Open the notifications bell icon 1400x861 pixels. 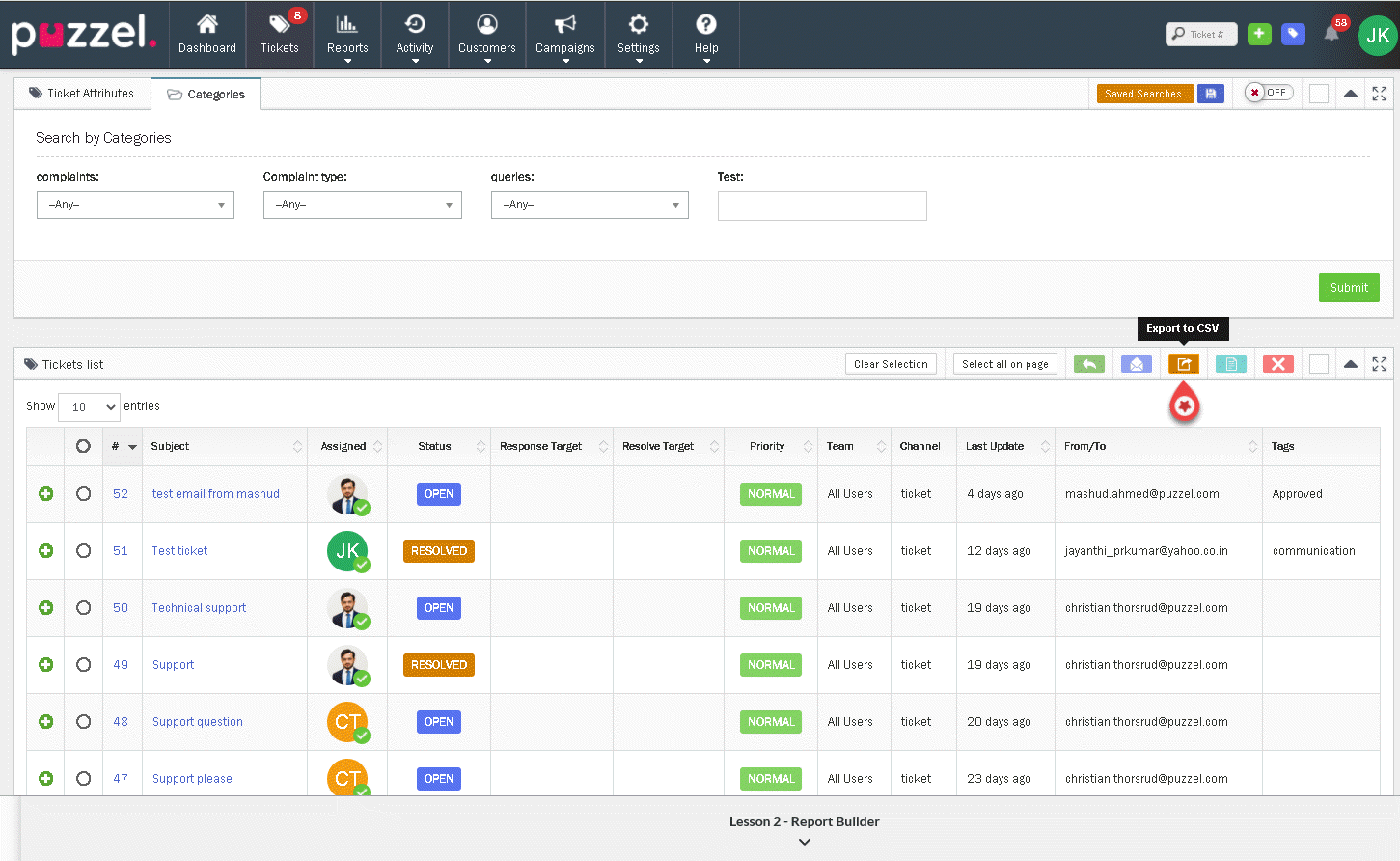point(1331,34)
